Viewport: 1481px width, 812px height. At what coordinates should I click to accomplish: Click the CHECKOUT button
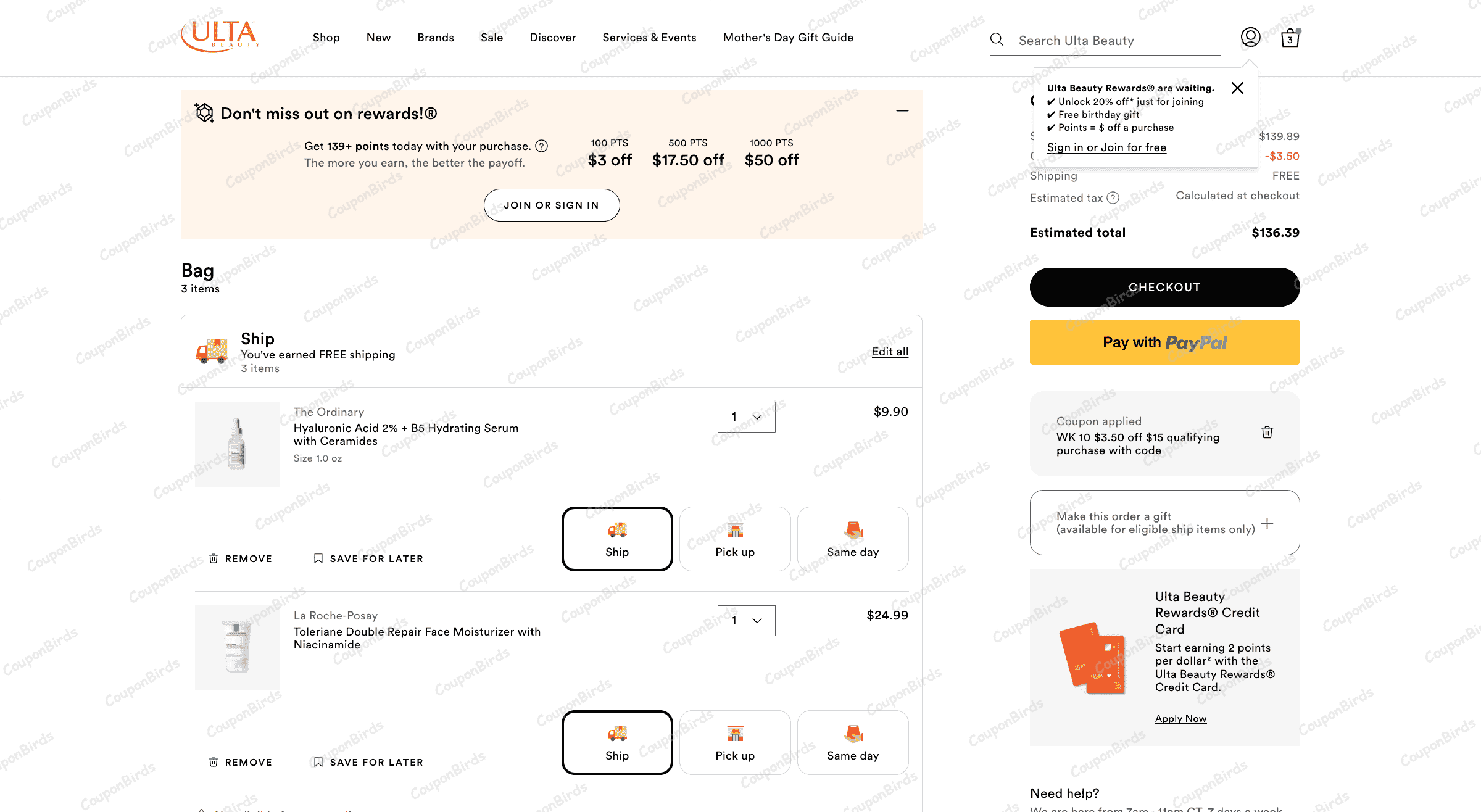click(1164, 286)
